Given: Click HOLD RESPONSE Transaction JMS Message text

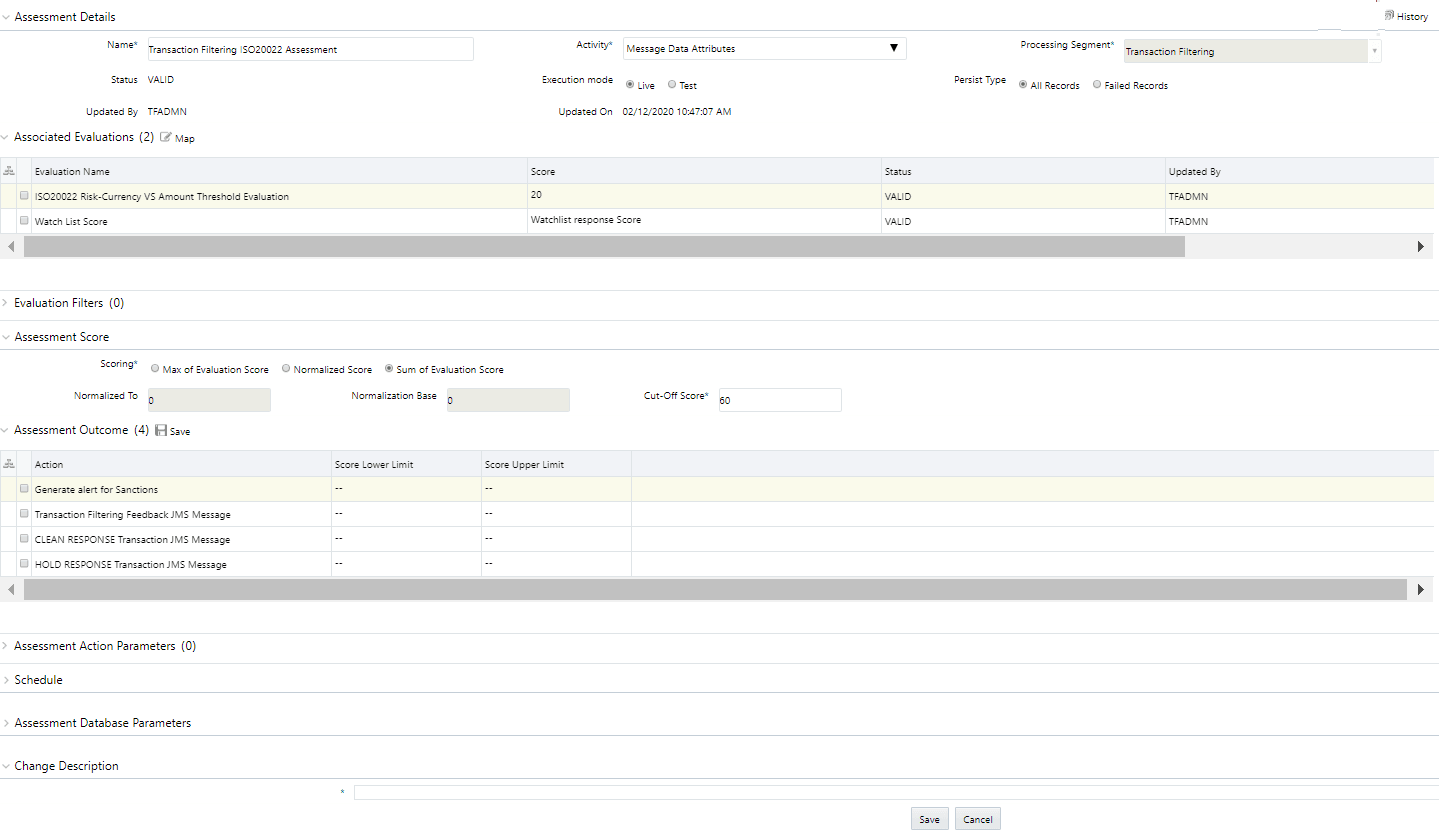Looking at the screenshot, I should (131, 564).
